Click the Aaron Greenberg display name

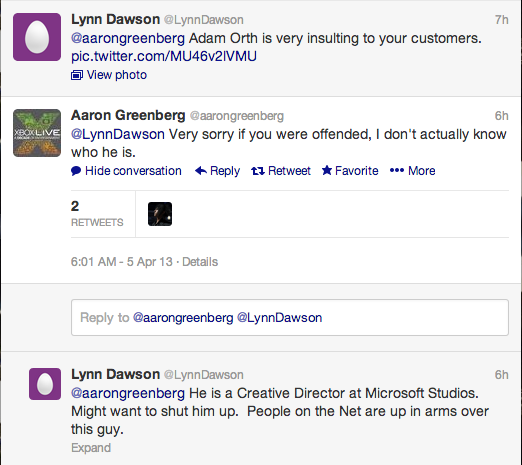click(128, 116)
